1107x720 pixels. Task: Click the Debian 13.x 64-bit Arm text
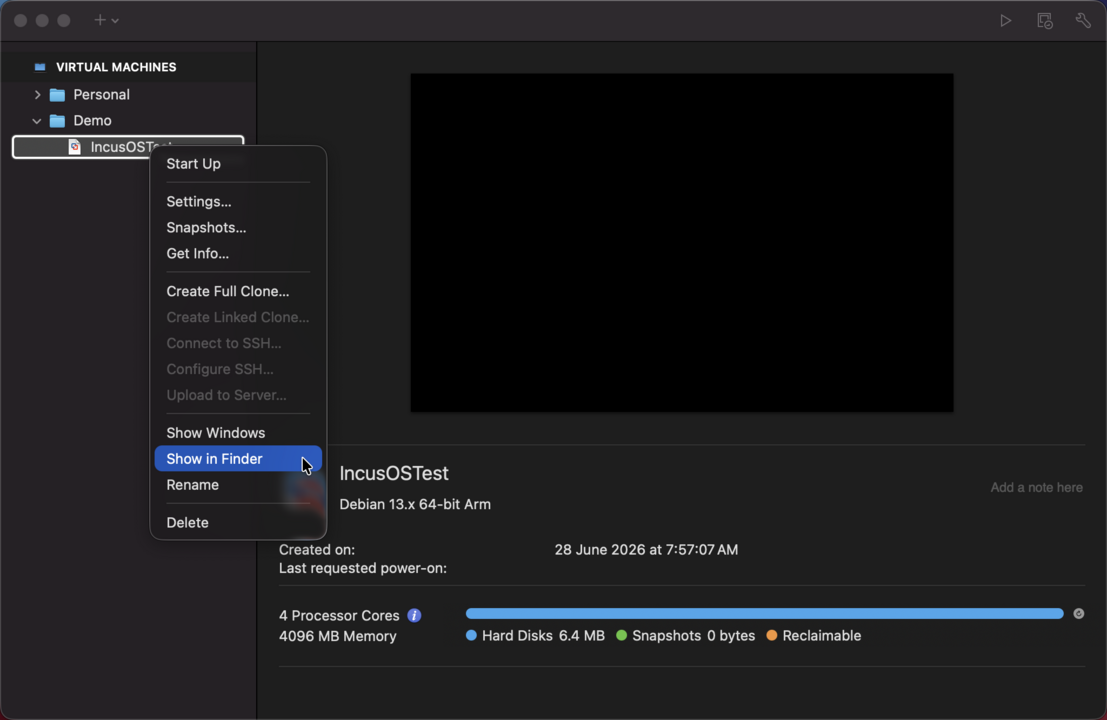click(x=415, y=504)
